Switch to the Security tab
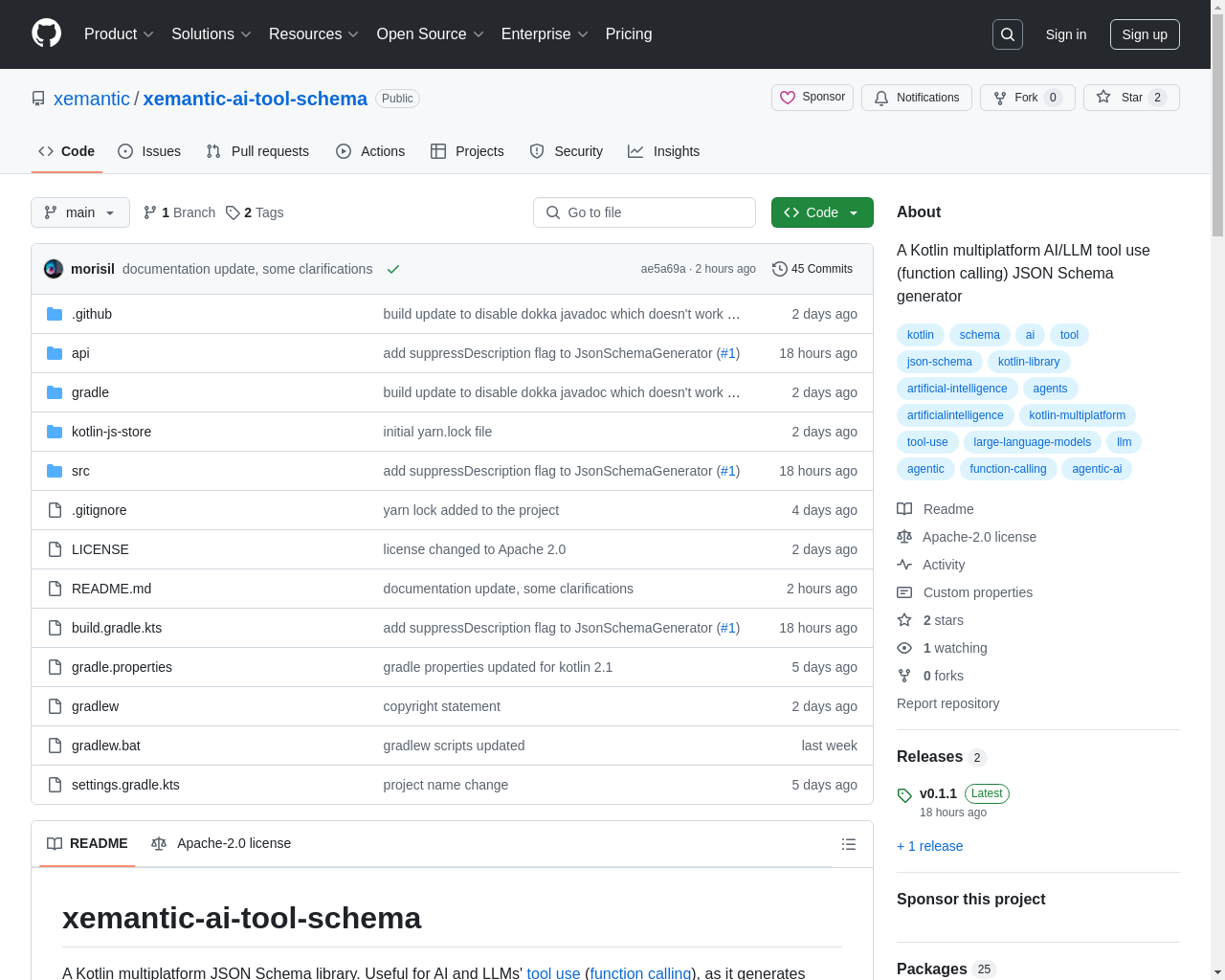This screenshot has width=1225, height=980. pyautogui.click(x=567, y=151)
